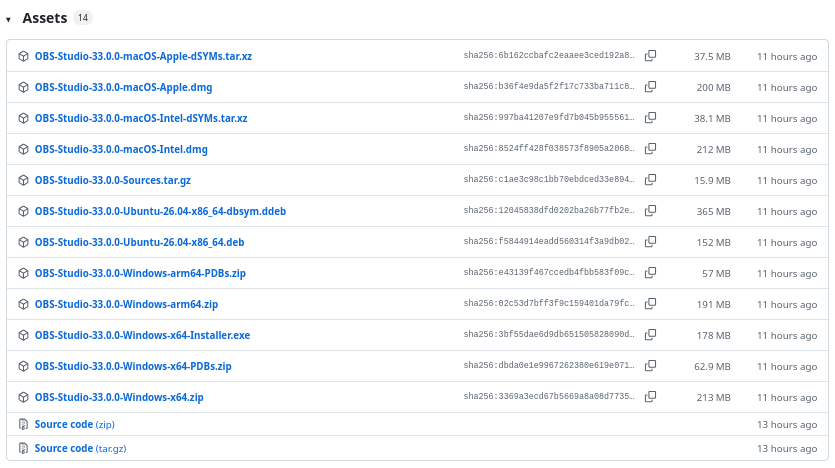This screenshot has width=835, height=468.
Task: Download OBS-Studio-33.0.0-Windows-arm64.zip
Action: (126, 304)
